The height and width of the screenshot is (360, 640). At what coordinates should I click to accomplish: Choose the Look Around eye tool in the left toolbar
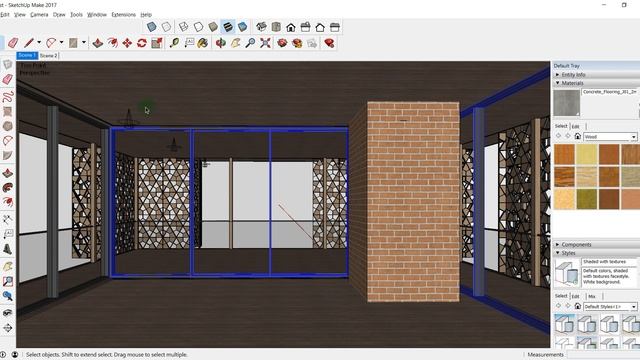[8, 313]
